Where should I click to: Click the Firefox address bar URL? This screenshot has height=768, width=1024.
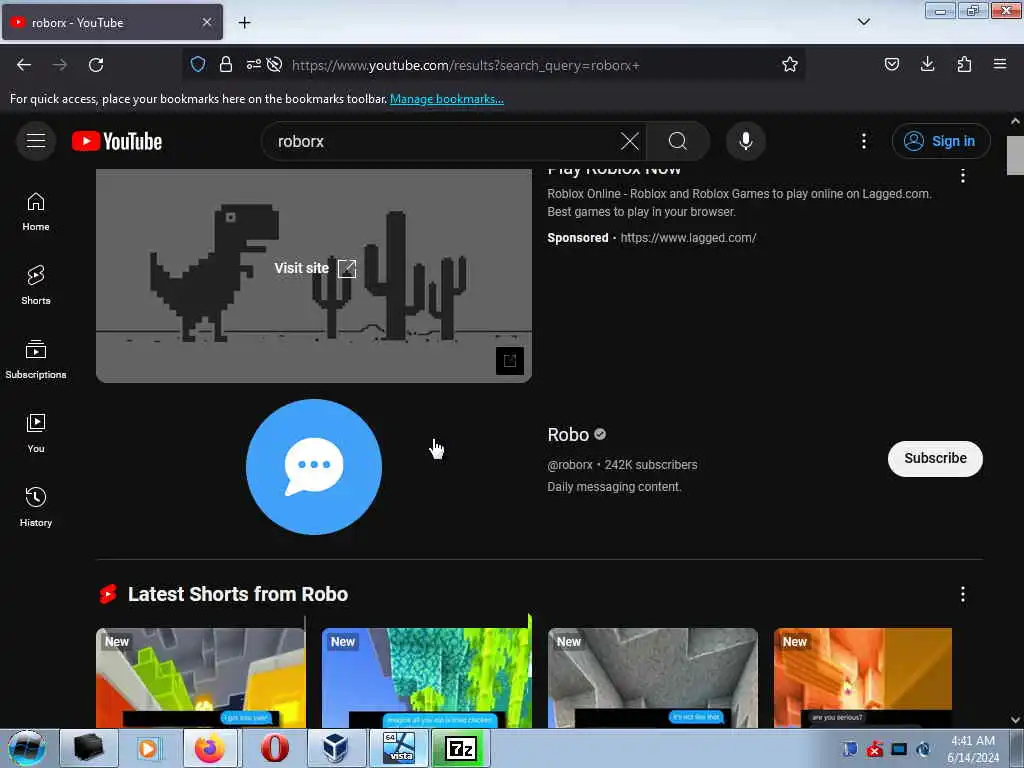point(465,65)
